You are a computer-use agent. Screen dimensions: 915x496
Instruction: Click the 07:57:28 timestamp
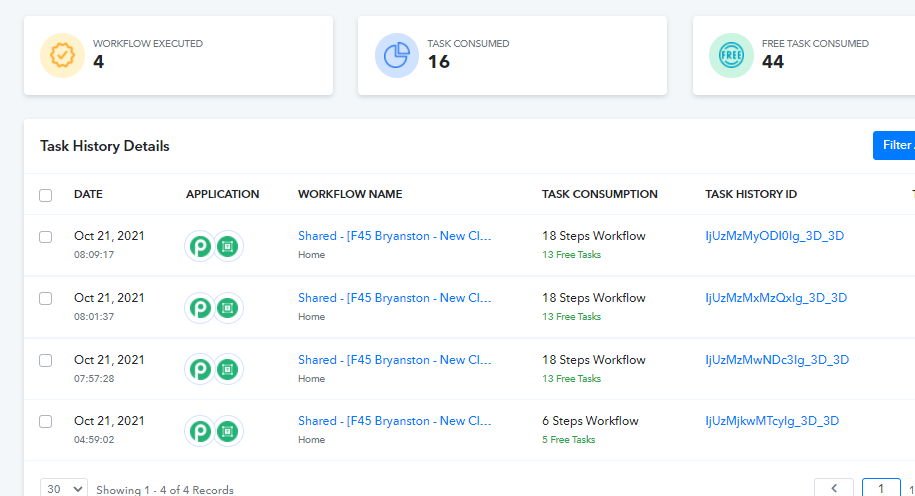click(x=94, y=378)
